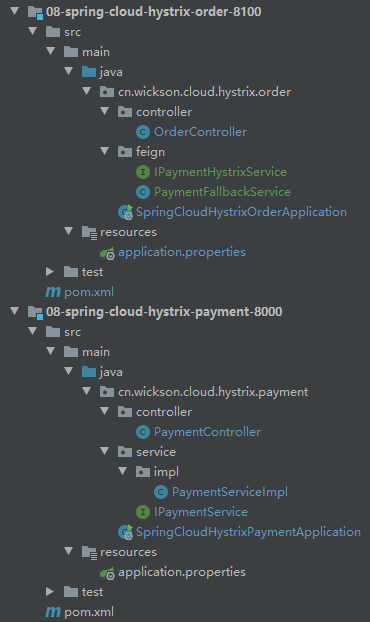
Task: Click package icon of cn.wickson.cloud.hystrix.payment
Action: coord(107,392)
